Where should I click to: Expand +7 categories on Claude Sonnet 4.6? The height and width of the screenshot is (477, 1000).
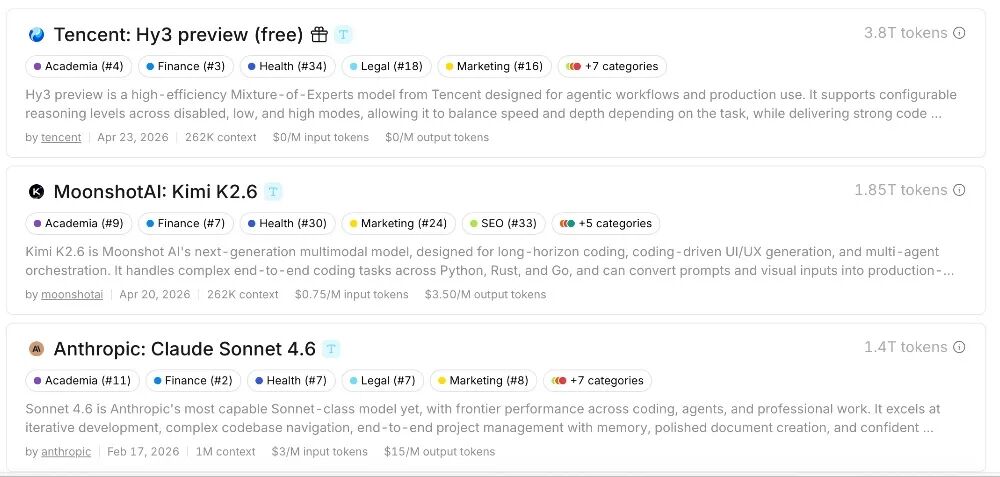(598, 381)
